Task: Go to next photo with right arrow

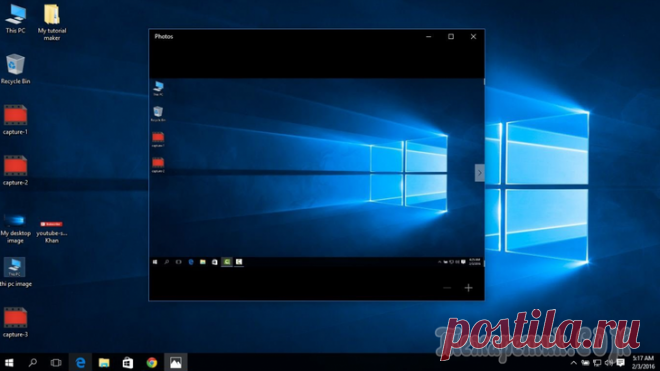Action: (479, 173)
